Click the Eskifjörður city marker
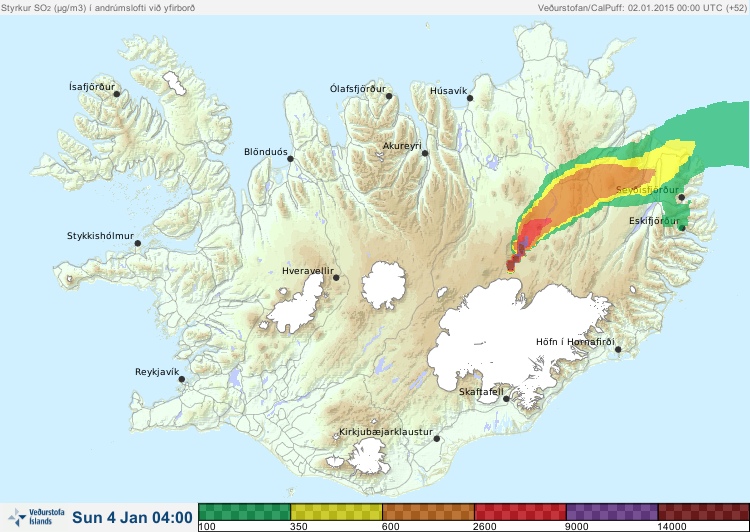 click(x=682, y=228)
